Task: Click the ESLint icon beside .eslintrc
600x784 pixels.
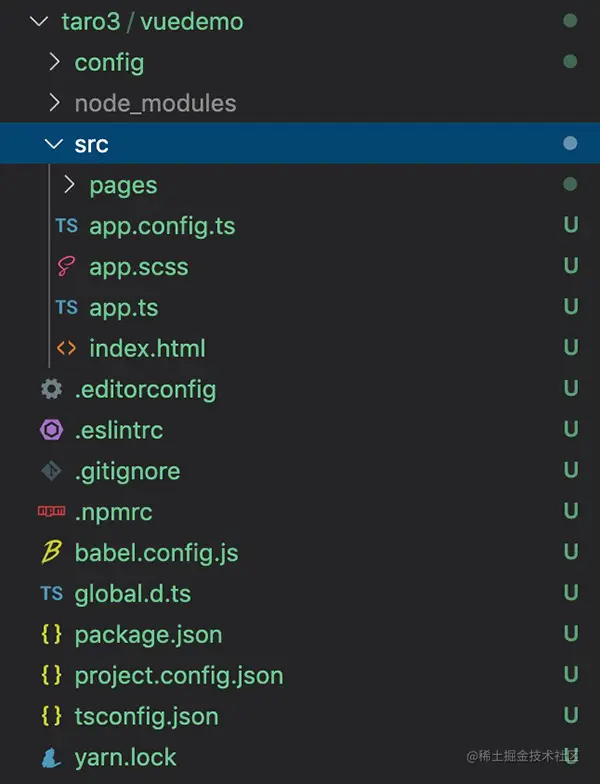Action: point(51,431)
